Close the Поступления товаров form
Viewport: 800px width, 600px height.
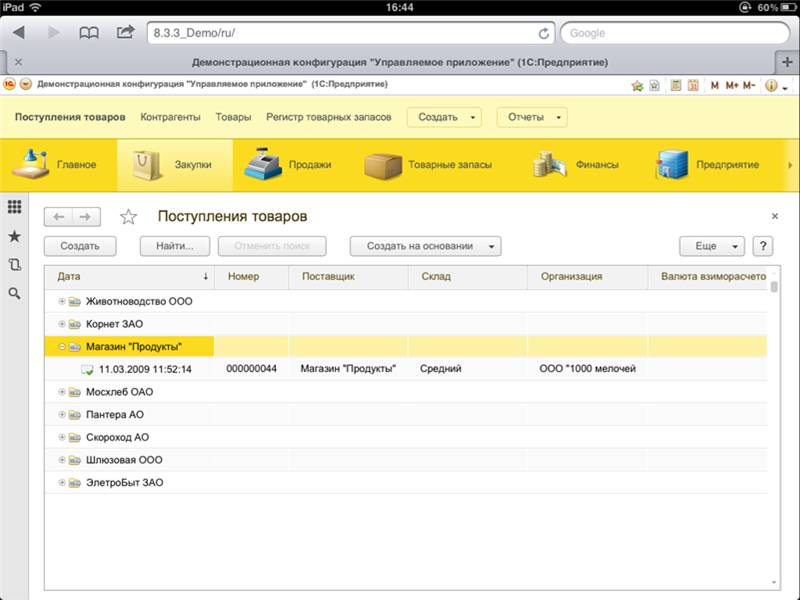click(774, 216)
